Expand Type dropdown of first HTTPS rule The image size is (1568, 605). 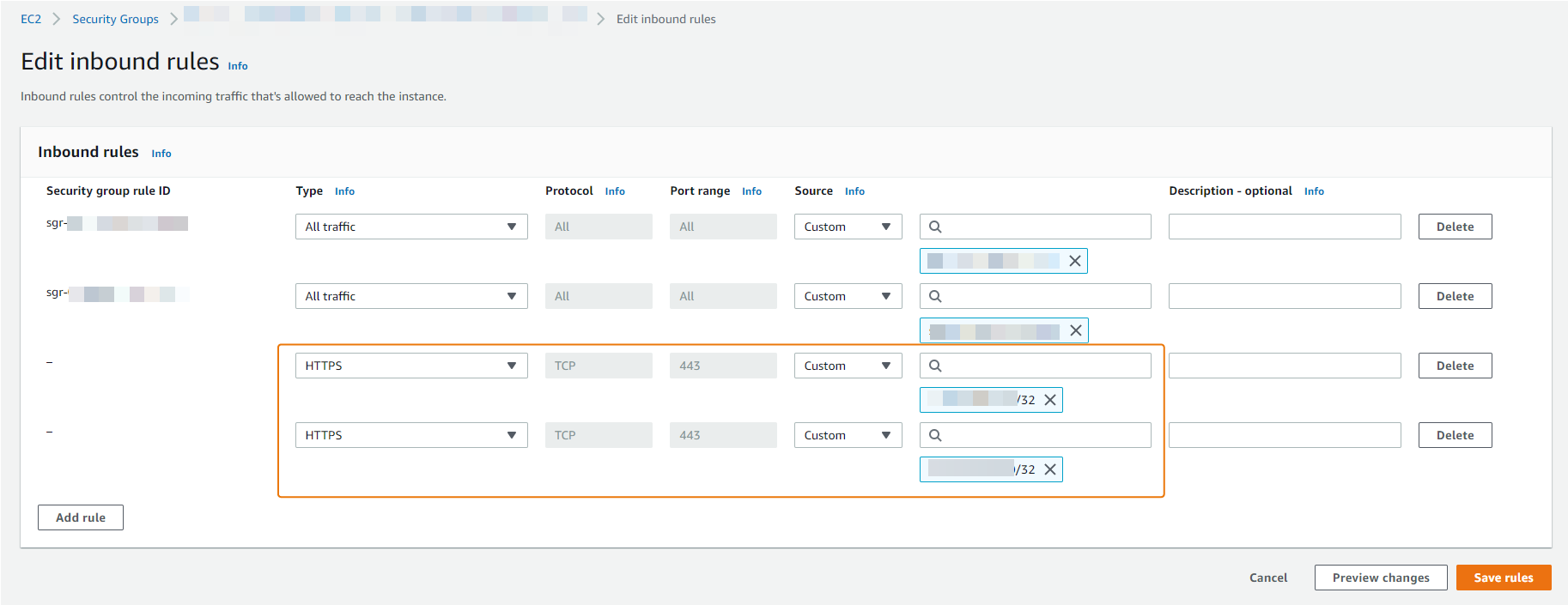[410, 366]
